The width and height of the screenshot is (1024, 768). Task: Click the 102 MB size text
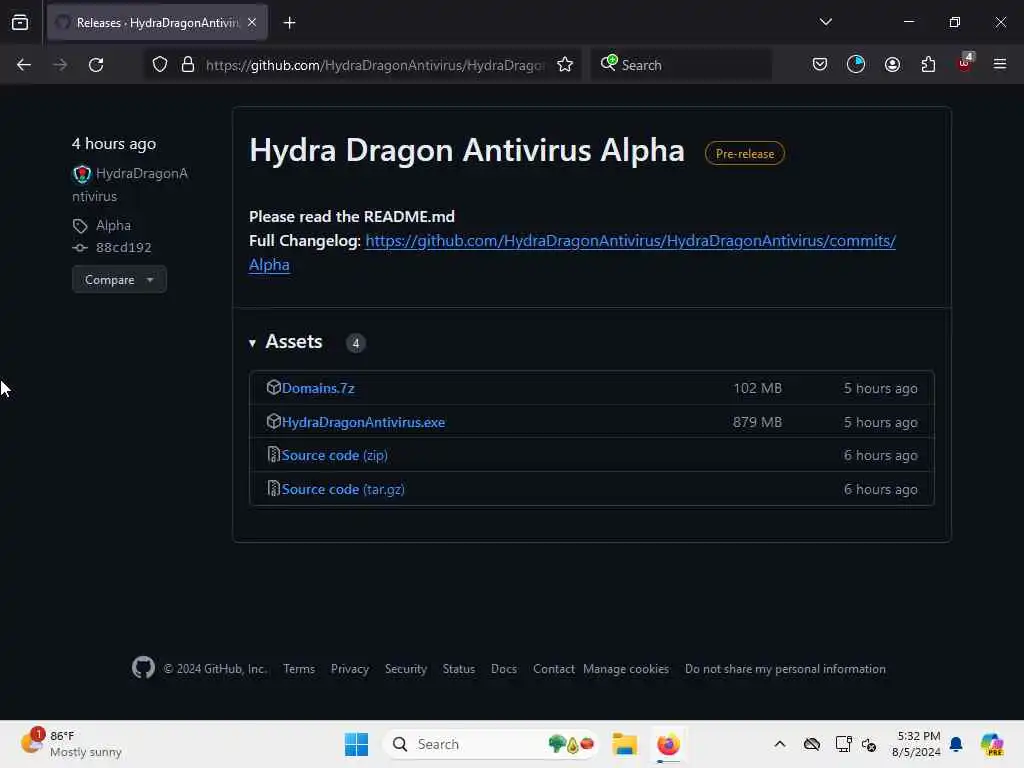pyautogui.click(x=757, y=388)
